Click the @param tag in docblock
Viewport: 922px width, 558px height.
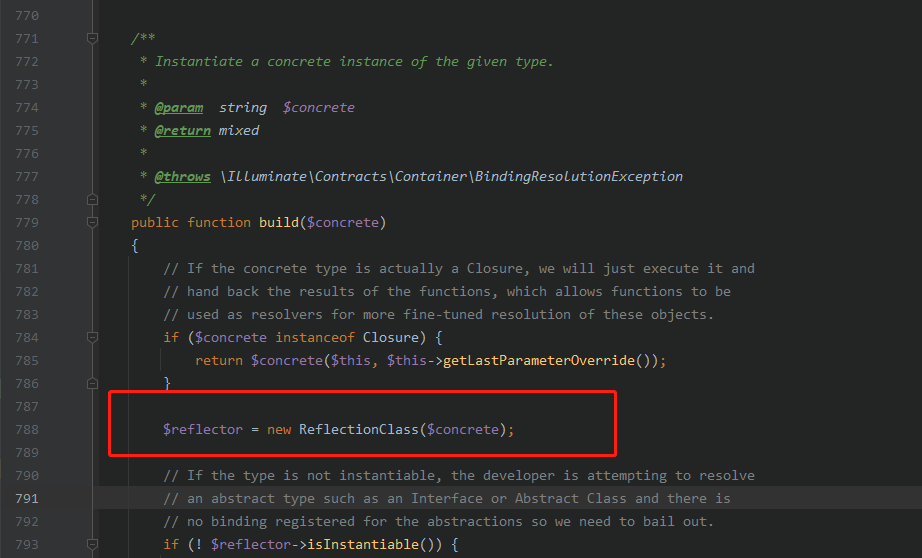tap(179, 108)
